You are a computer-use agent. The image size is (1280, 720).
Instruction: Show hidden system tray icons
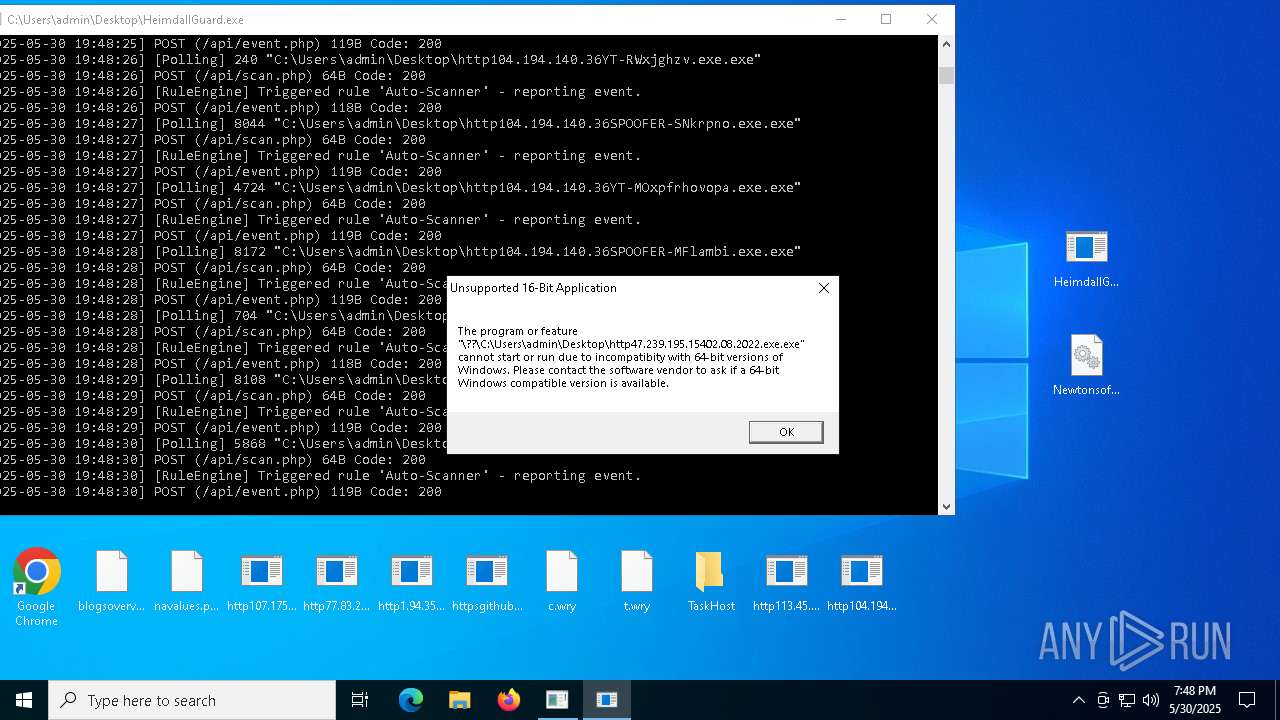1078,700
